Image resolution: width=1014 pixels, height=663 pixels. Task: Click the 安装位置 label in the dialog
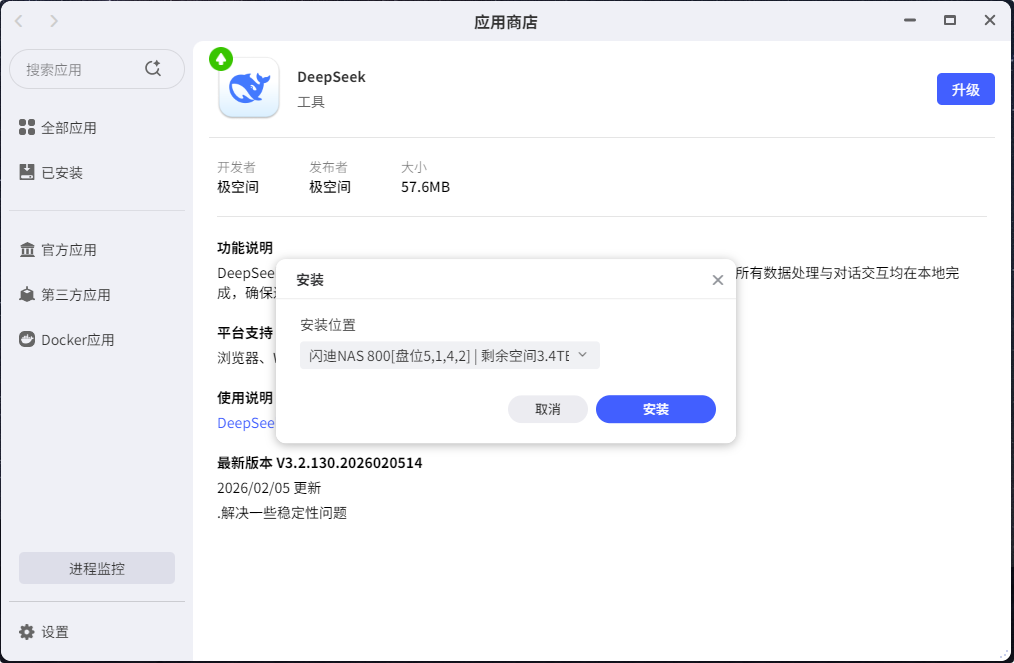point(328,325)
